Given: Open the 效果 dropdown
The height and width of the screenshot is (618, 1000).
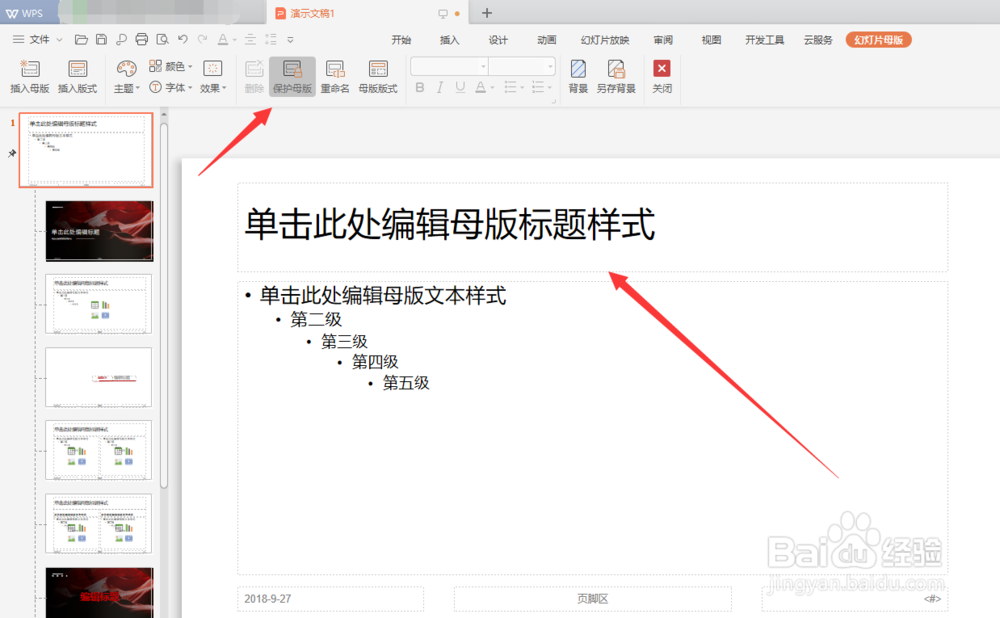Looking at the screenshot, I should (213, 77).
